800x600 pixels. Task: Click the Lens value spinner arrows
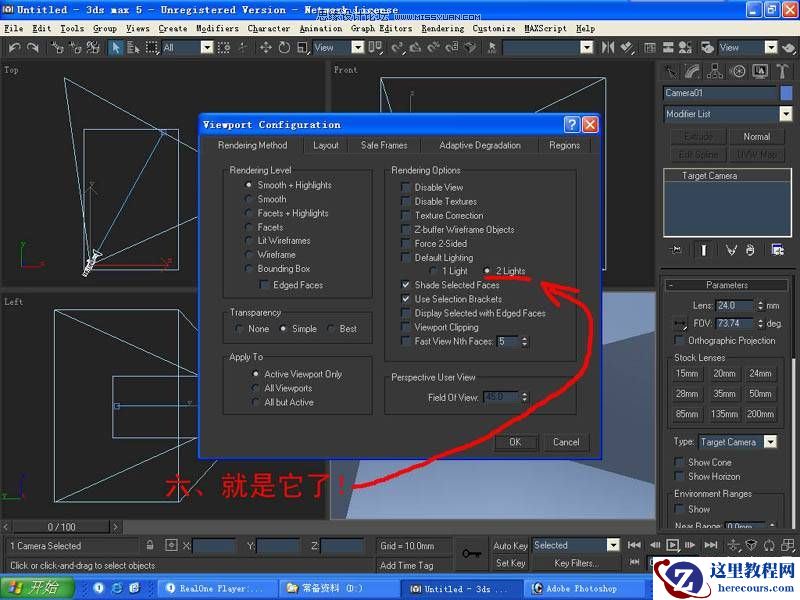tap(760, 305)
